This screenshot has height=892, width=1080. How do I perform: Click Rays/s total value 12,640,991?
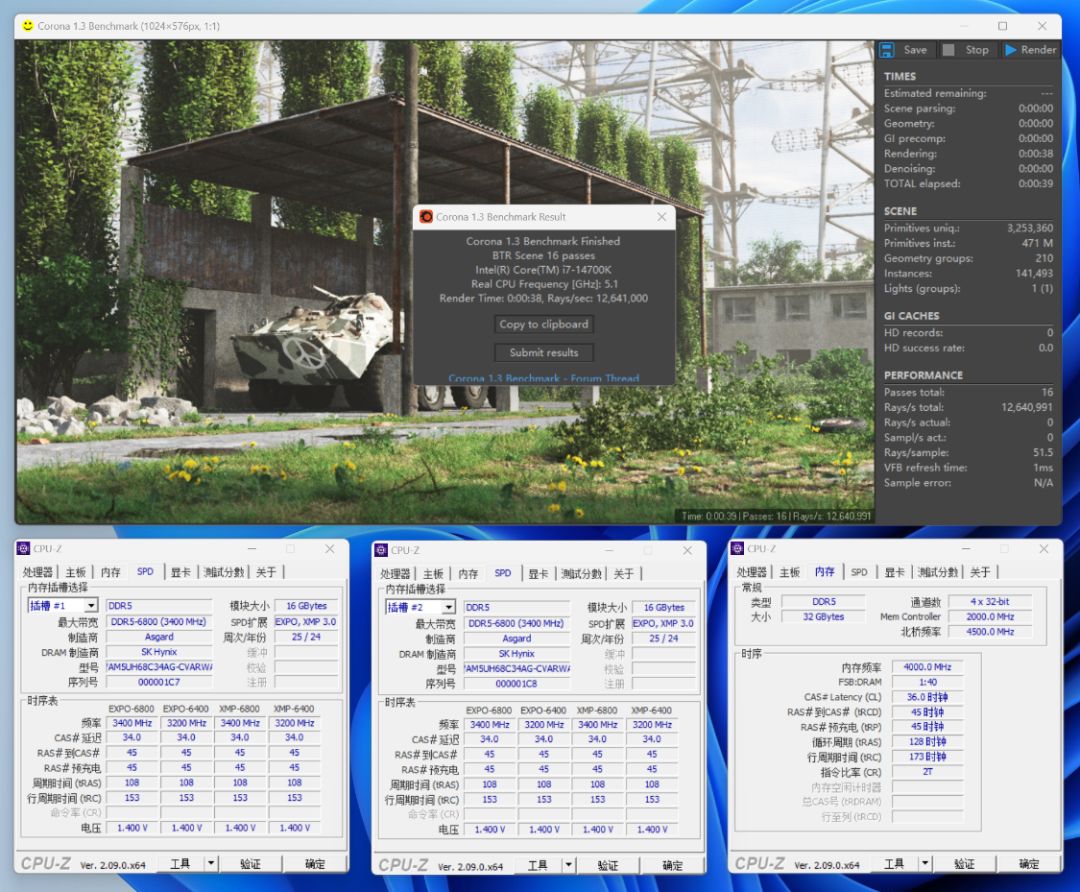(x=1026, y=407)
